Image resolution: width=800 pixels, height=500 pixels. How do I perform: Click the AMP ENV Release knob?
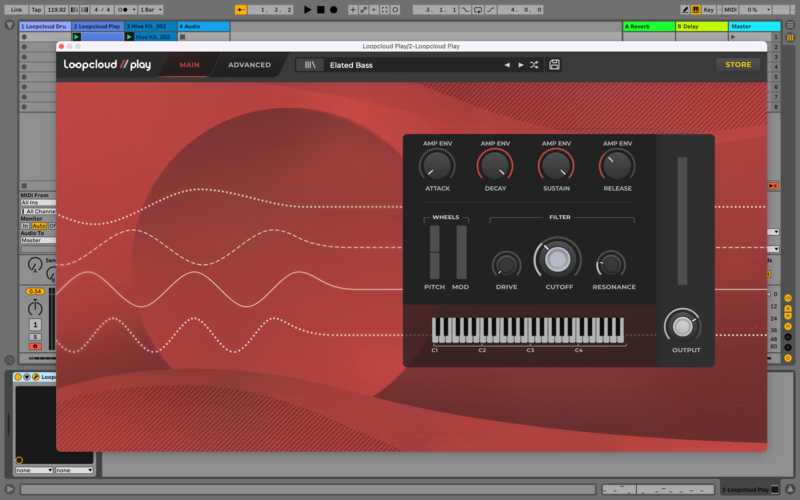(x=617, y=166)
